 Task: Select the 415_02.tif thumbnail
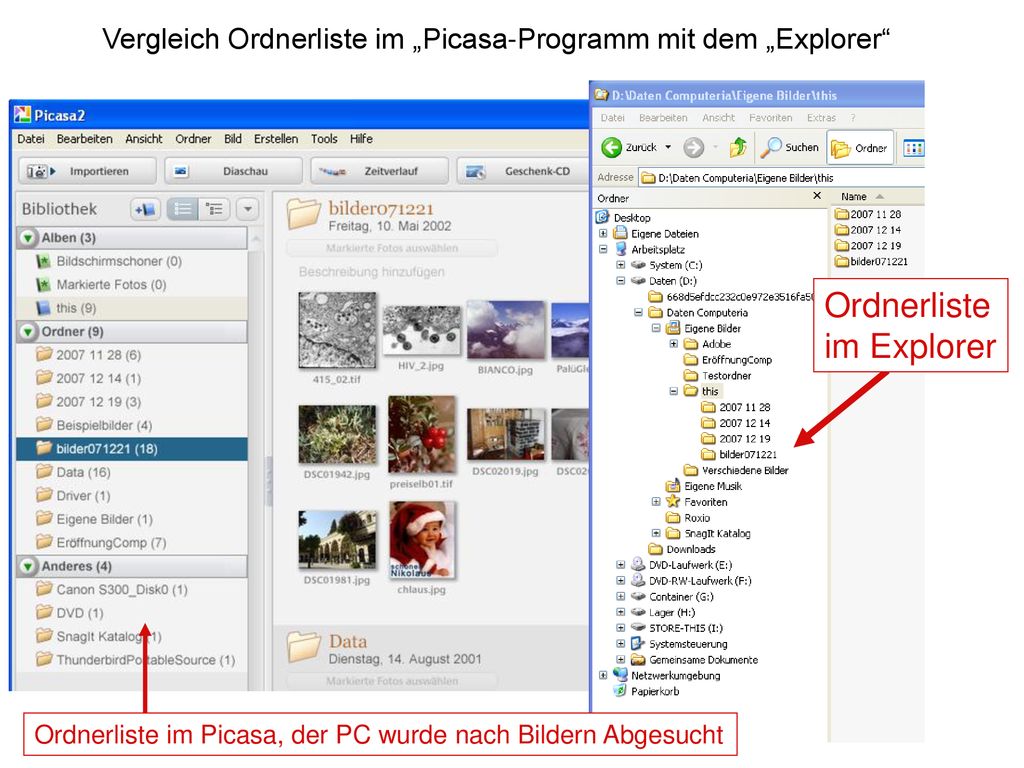tap(337, 330)
